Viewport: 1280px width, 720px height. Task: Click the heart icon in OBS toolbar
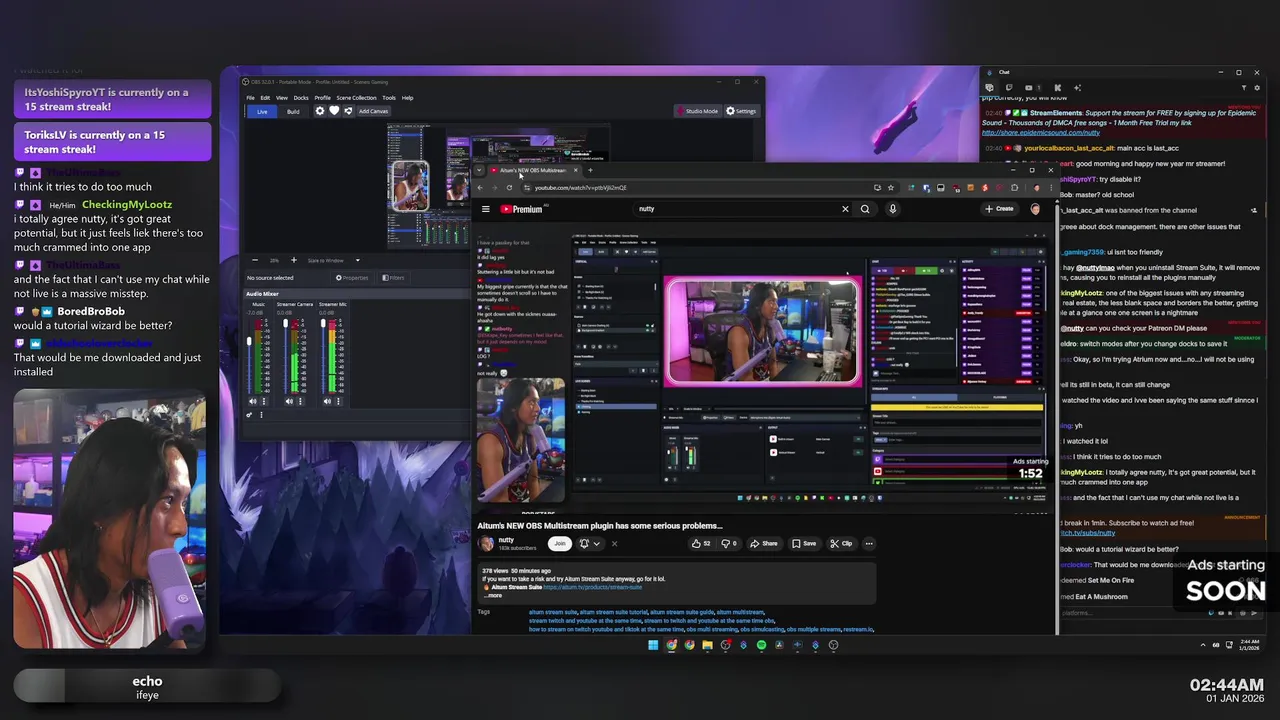pyautogui.click(x=334, y=111)
